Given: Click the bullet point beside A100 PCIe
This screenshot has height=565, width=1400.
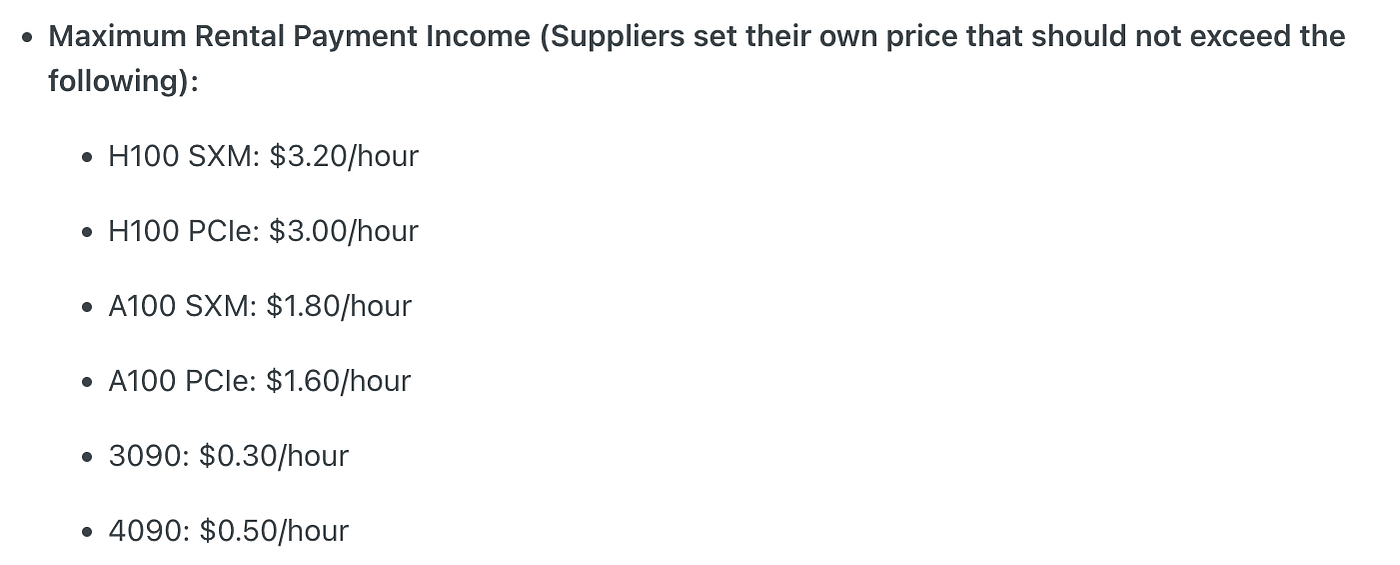Looking at the screenshot, I should click(x=88, y=383).
